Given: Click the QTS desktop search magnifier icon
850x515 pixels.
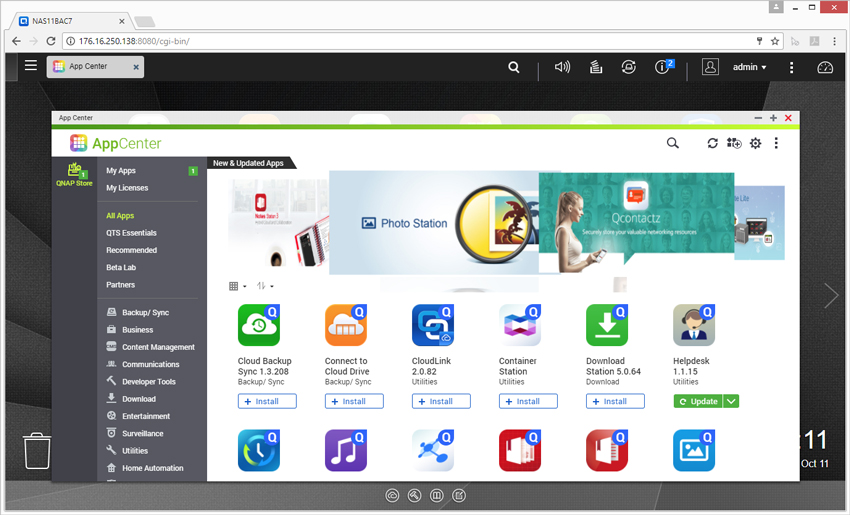Looking at the screenshot, I should click(513, 67).
